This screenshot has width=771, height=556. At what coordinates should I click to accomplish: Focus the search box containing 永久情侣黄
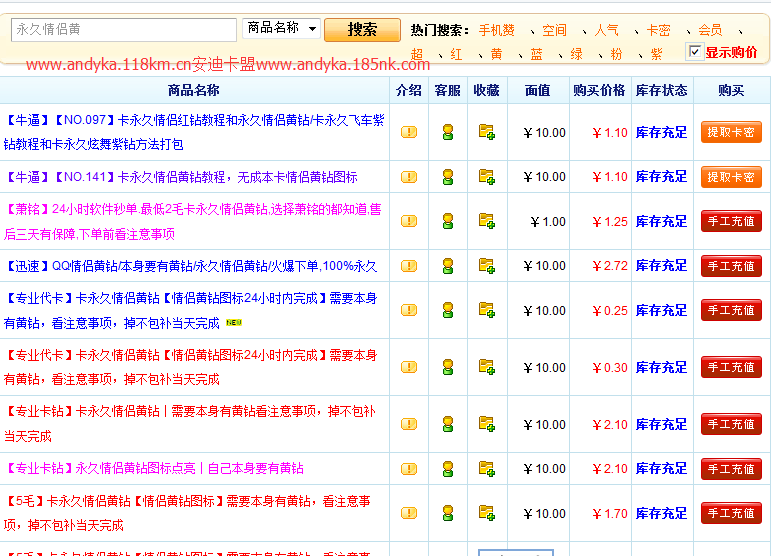[124, 29]
